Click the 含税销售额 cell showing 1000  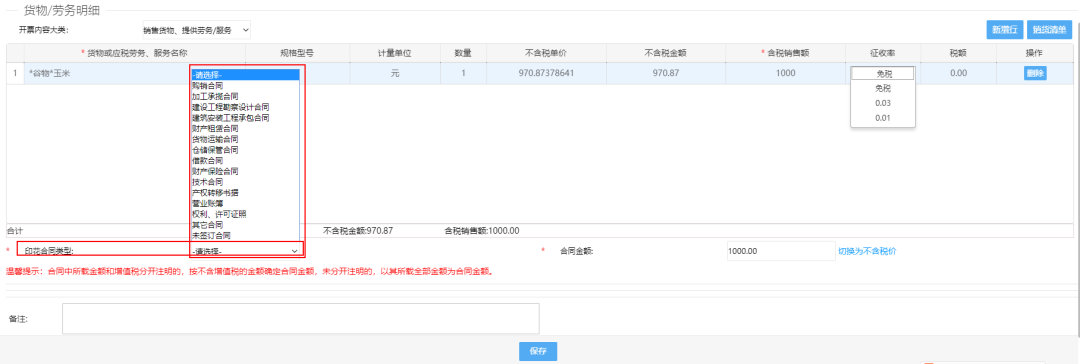click(785, 73)
